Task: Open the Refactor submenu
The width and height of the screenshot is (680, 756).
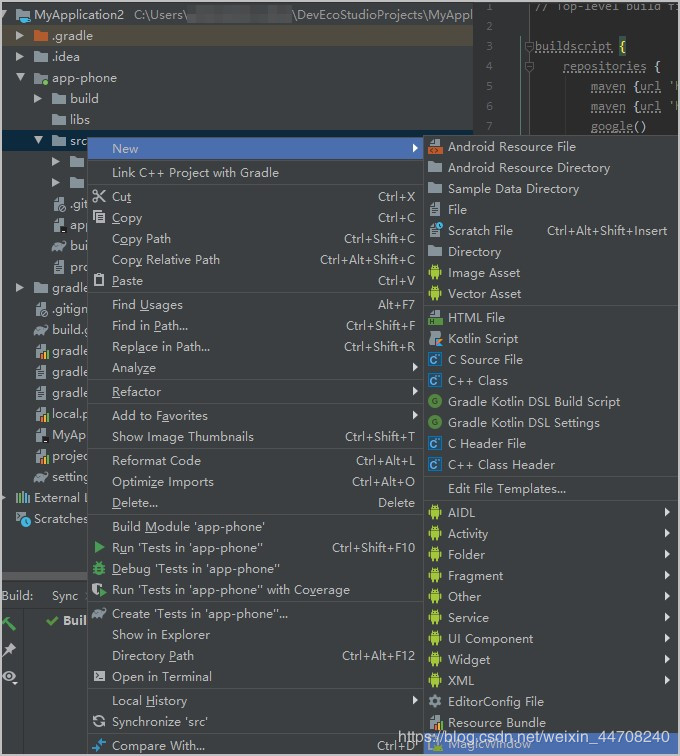Action: tap(136, 392)
